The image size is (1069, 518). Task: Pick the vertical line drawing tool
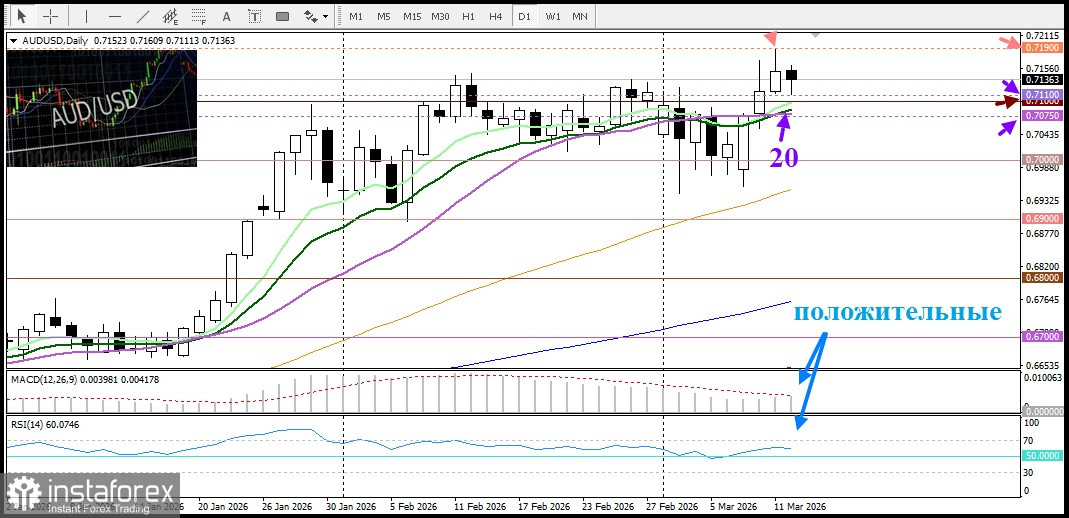tap(86, 16)
